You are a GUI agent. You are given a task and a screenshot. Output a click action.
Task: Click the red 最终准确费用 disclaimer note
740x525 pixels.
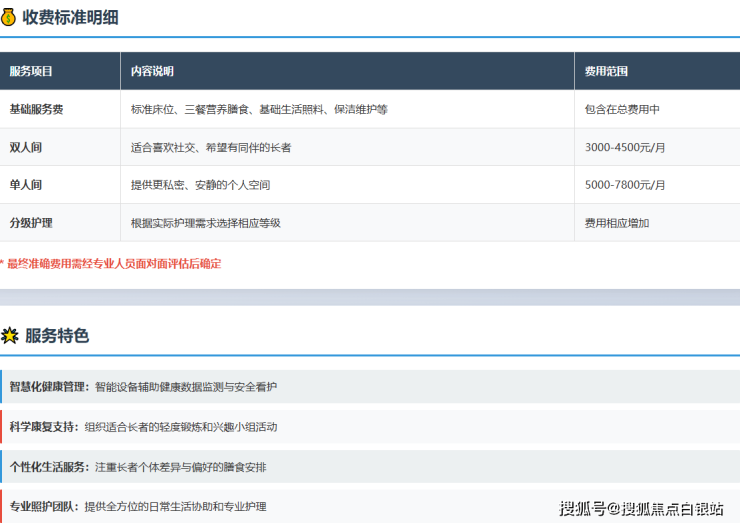(112, 264)
